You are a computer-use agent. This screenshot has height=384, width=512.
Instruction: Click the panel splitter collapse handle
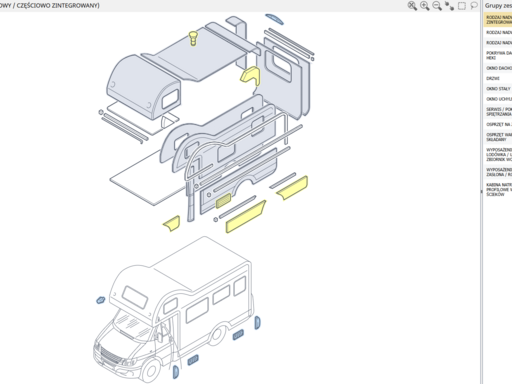481,192
